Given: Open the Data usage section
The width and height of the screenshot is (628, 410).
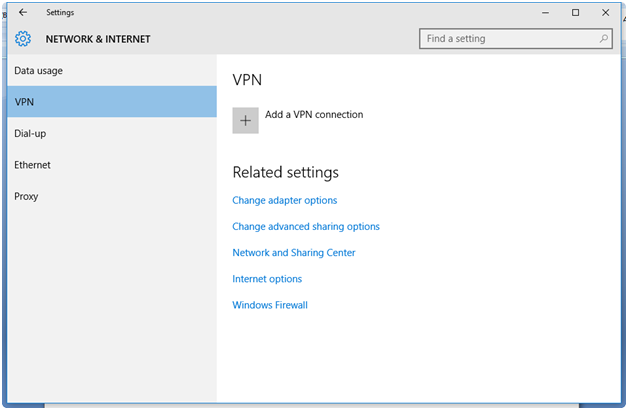Looking at the screenshot, I should click(39, 71).
